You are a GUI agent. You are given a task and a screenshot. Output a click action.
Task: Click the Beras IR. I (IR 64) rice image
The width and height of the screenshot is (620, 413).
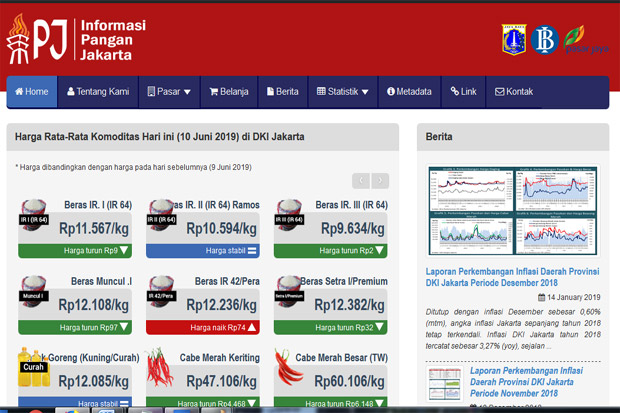pos(34,215)
